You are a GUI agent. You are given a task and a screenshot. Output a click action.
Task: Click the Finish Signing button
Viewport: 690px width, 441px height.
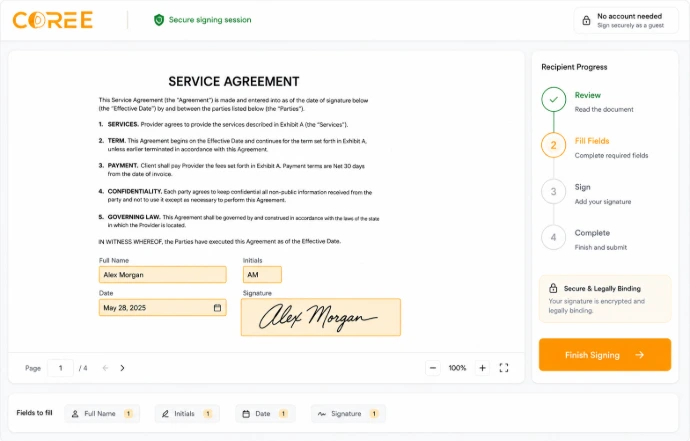coord(605,355)
